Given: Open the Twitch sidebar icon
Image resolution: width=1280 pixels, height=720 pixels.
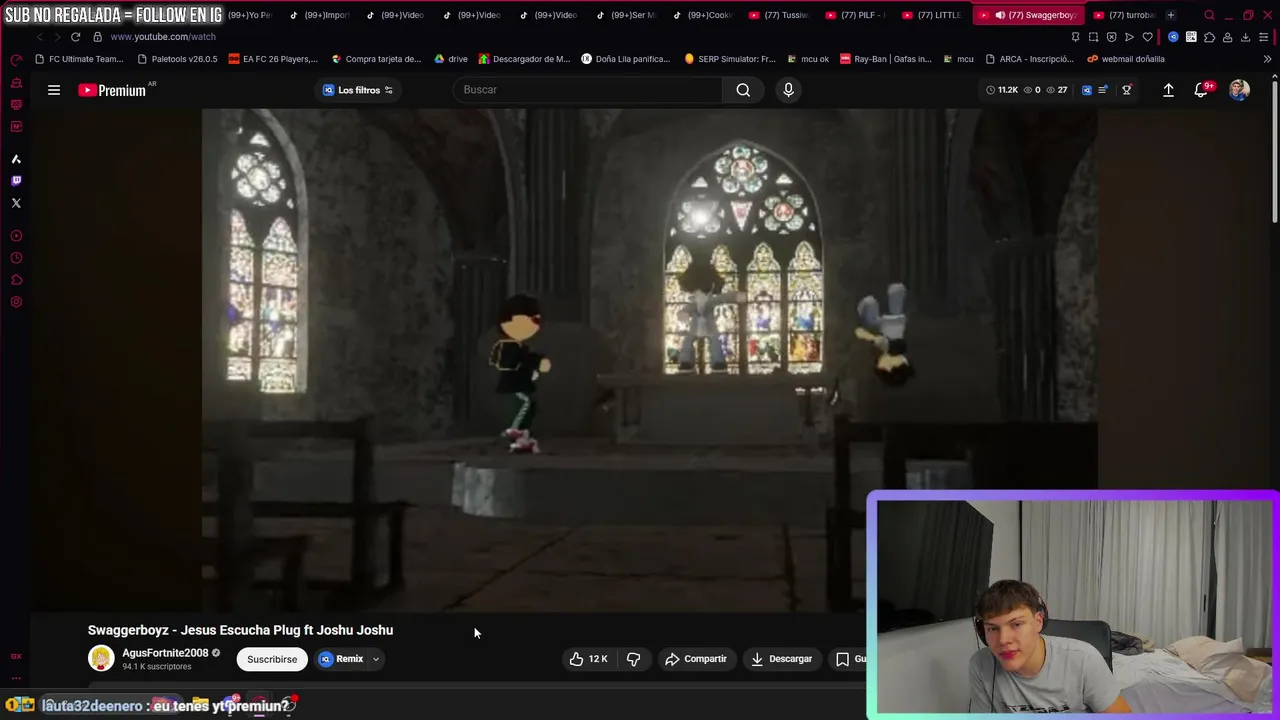Looking at the screenshot, I should tap(16, 181).
